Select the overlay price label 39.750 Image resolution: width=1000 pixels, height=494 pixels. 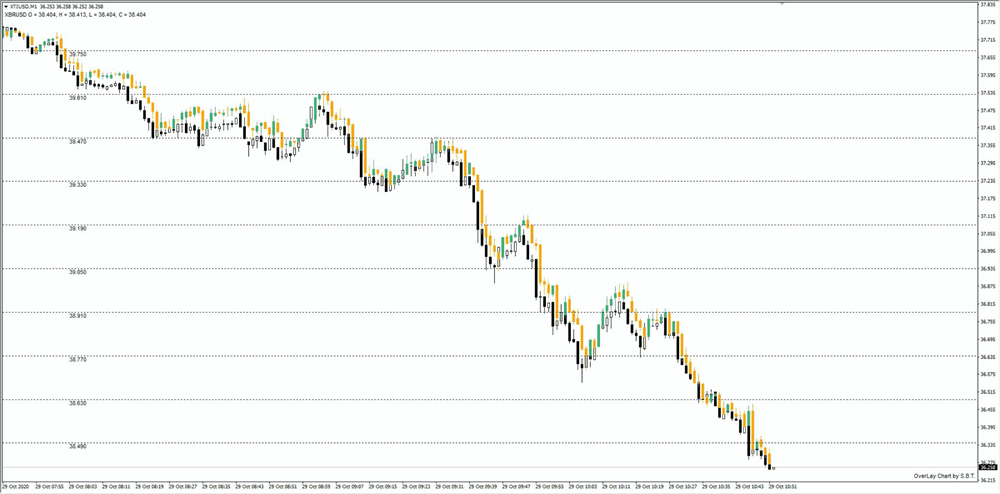78,55
